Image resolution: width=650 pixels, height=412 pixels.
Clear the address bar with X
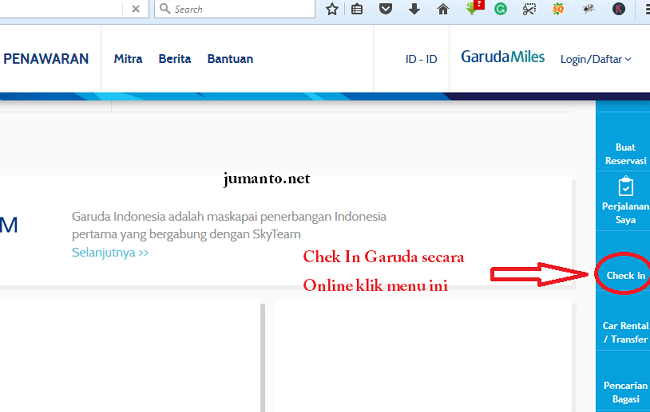pos(136,9)
